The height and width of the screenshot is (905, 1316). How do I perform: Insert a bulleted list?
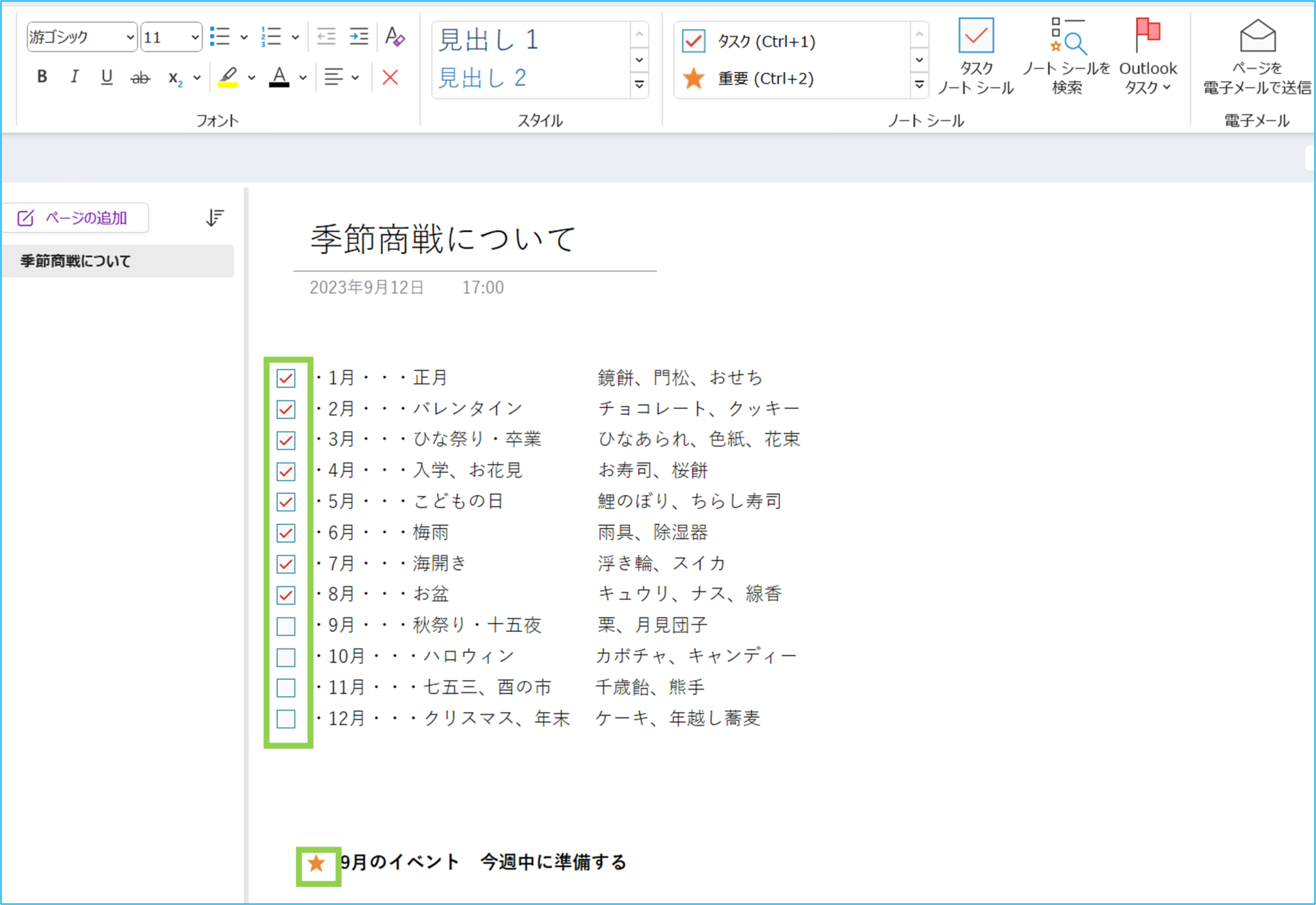point(220,37)
